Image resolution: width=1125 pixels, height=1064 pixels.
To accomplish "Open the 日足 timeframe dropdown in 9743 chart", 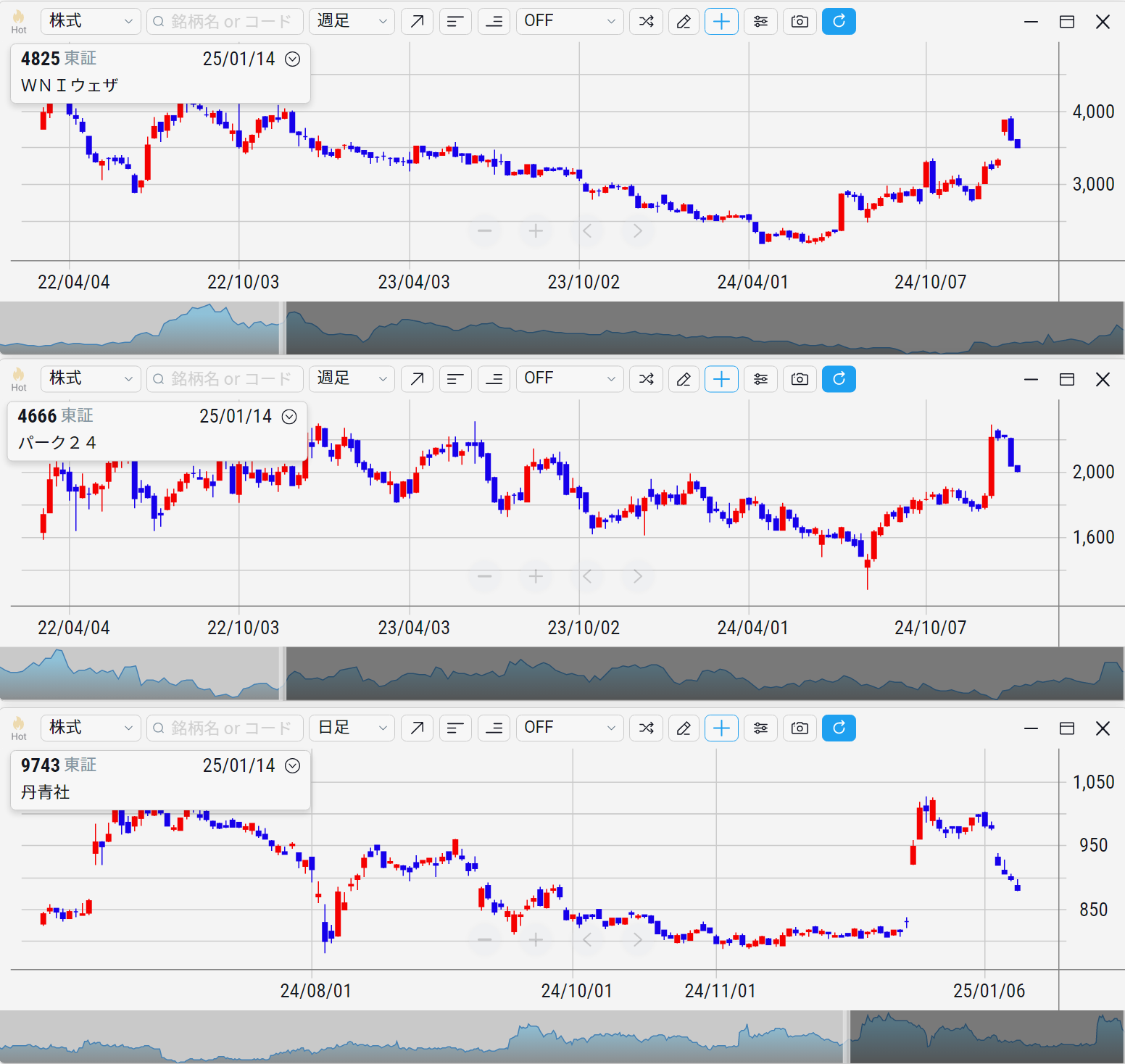I will tap(352, 728).
